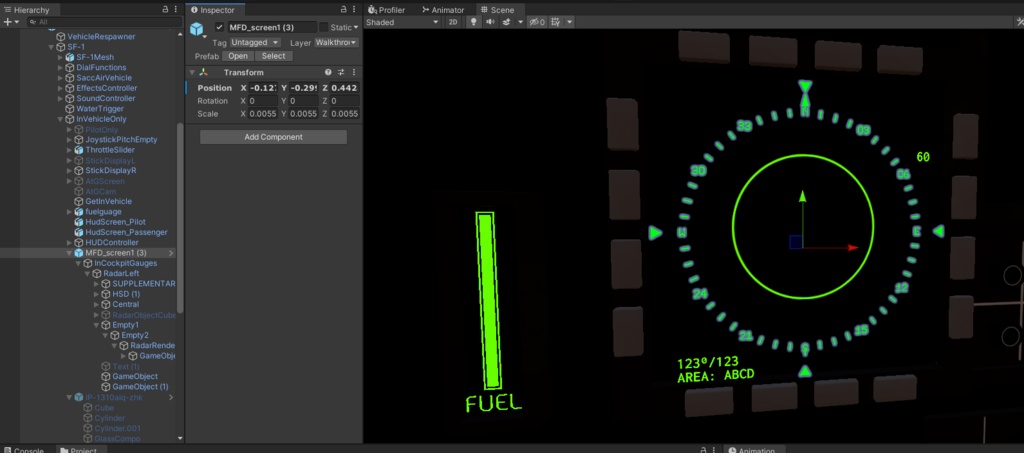Expand the HSD (1) tree node
Screen dimensions: 1024x453
pos(97,294)
